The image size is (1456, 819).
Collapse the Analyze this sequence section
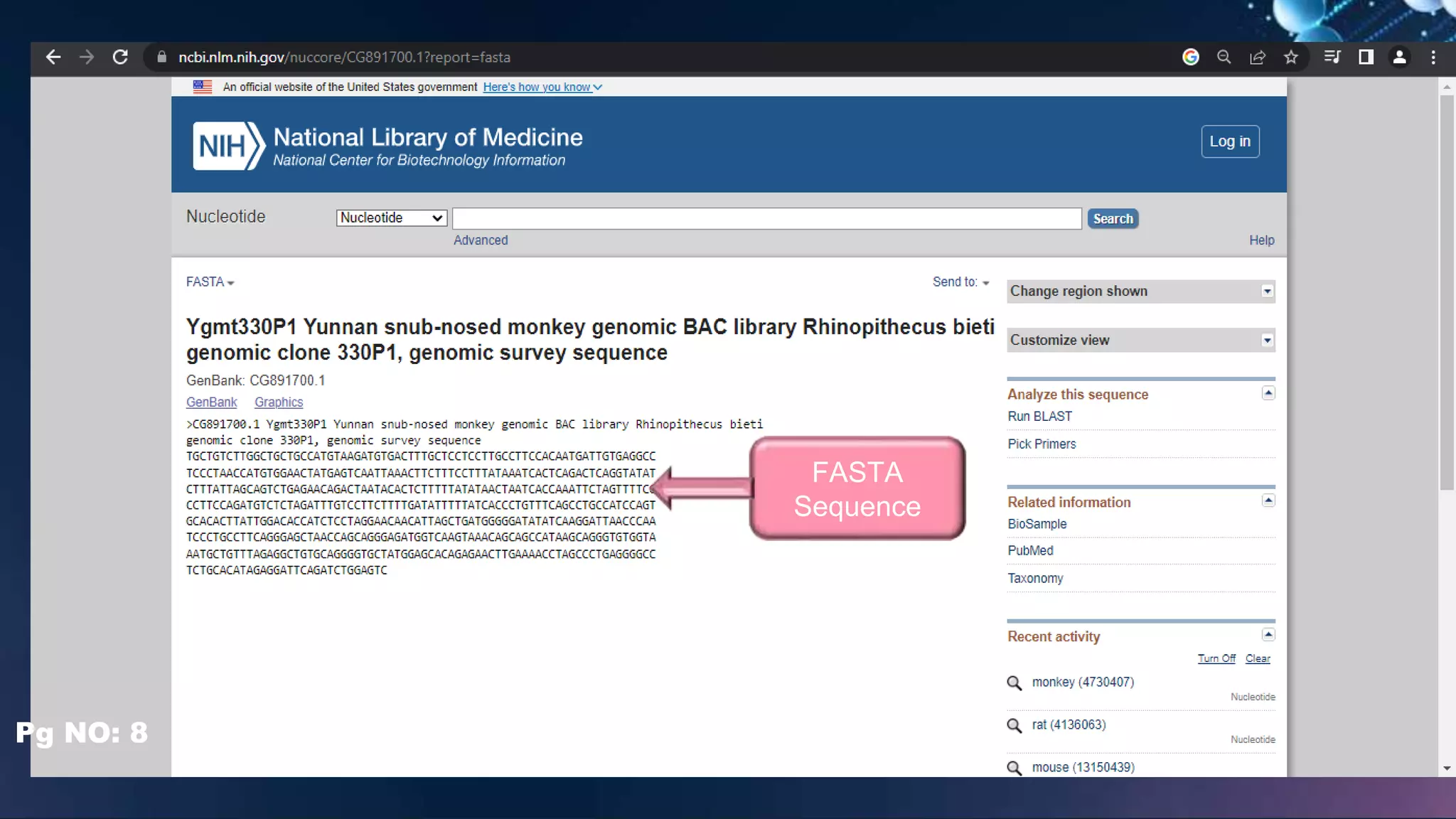(1268, 393)
